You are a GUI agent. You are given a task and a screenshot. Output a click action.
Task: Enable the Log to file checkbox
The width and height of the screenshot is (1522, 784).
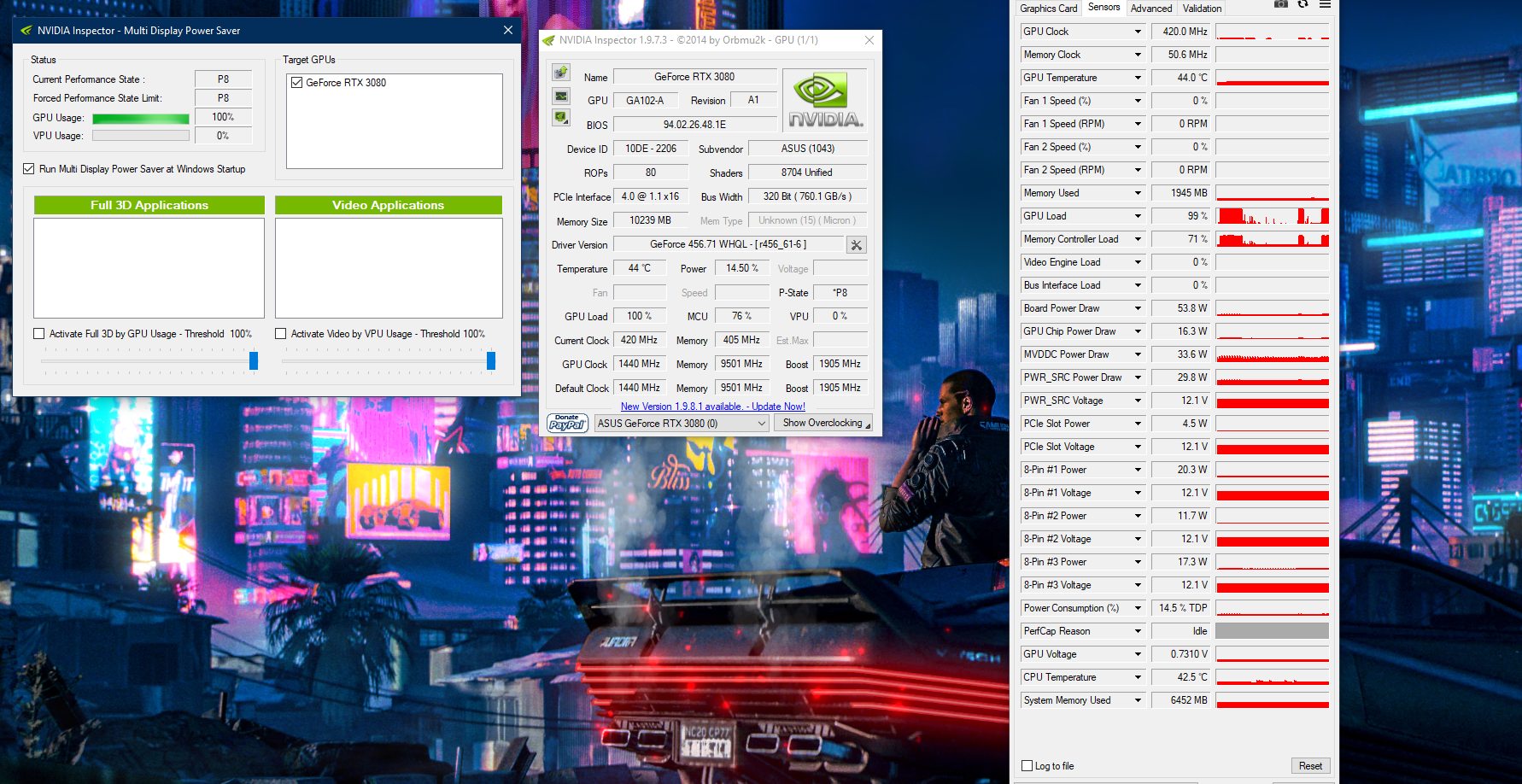pos(1027,766)
